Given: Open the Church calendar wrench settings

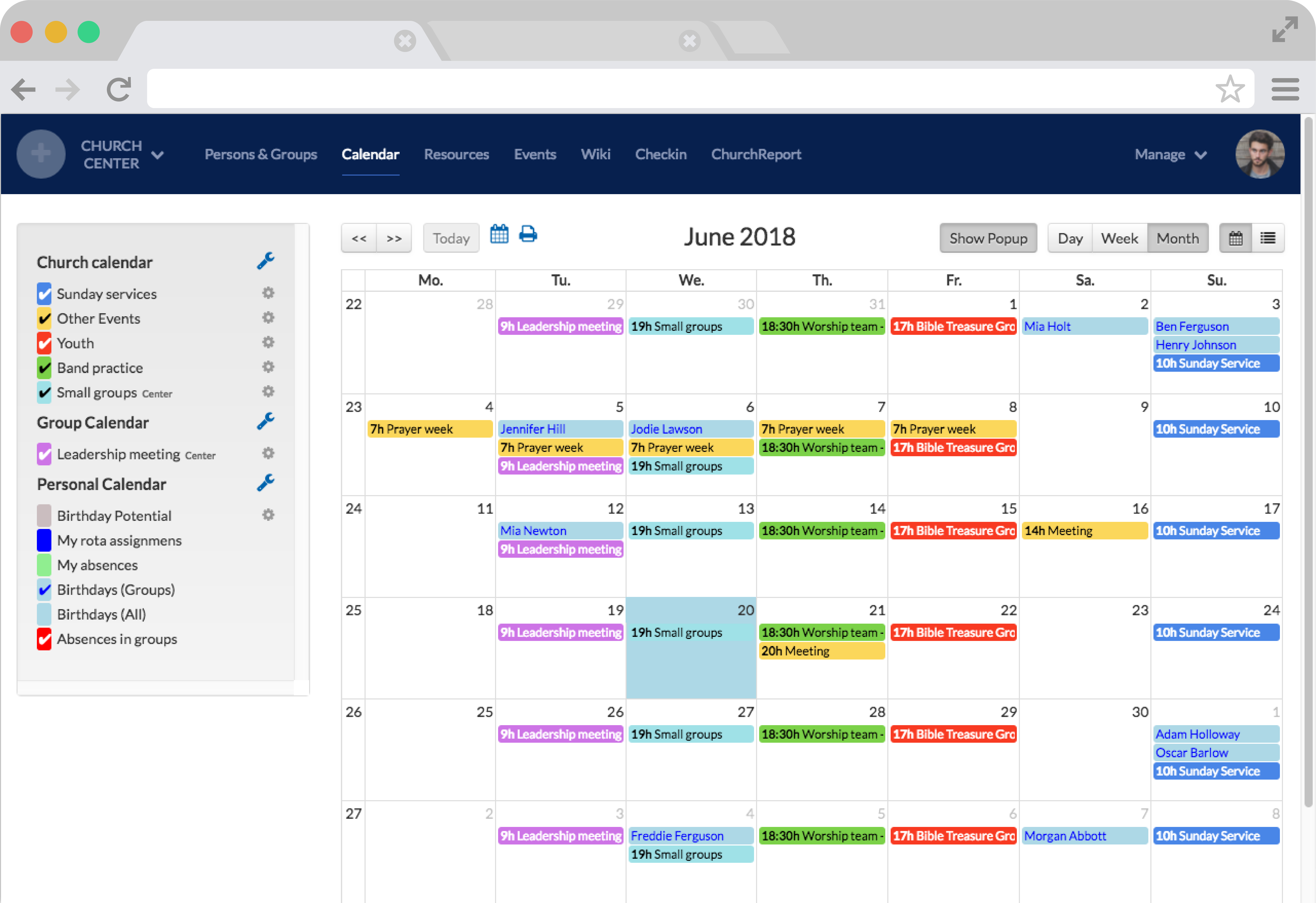Looking at the screenshot, I should (266, 261).
